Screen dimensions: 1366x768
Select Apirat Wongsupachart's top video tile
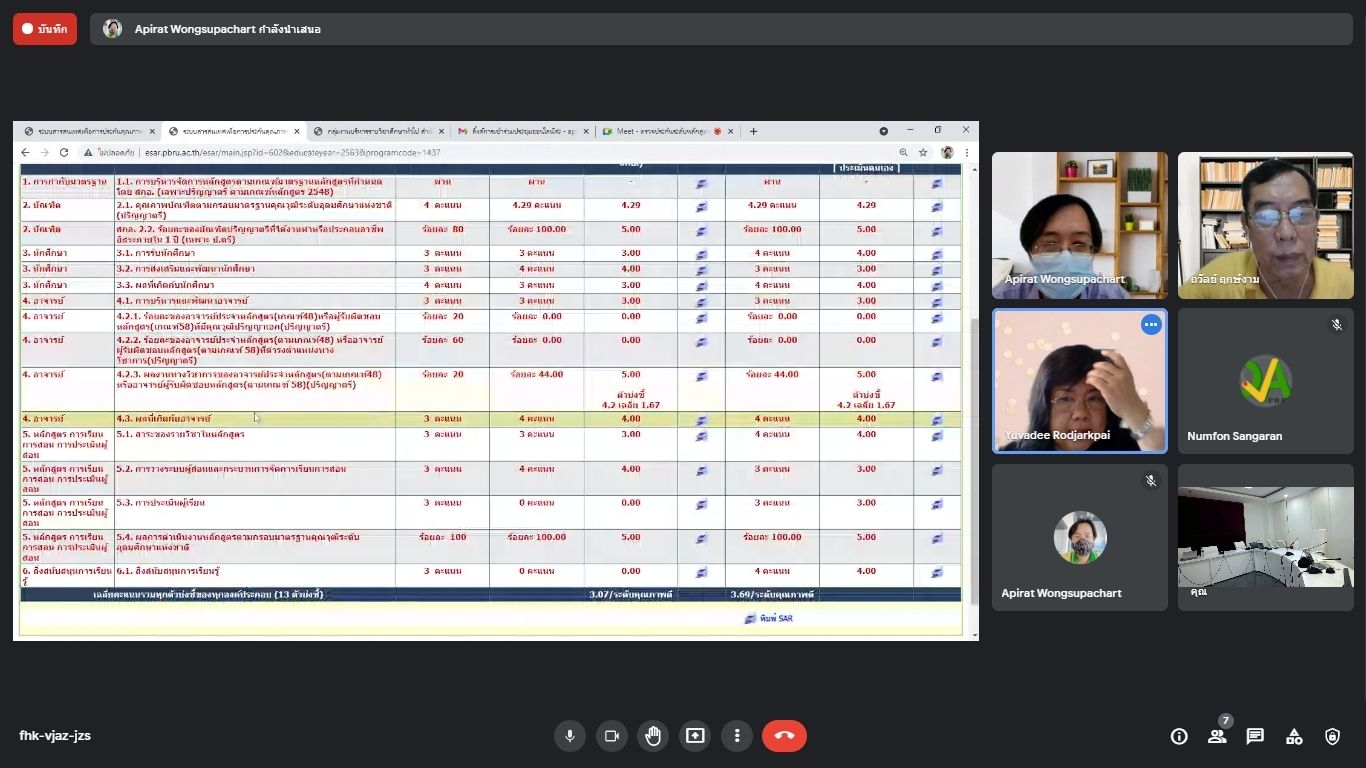[x=1079, y=225]
